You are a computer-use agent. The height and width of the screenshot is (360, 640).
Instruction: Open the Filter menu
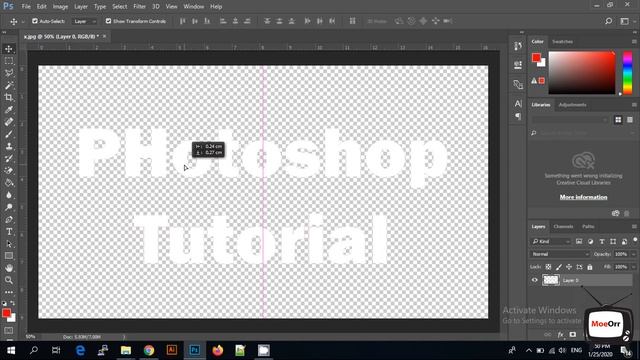pyautogui.click(x=140, y=7)
